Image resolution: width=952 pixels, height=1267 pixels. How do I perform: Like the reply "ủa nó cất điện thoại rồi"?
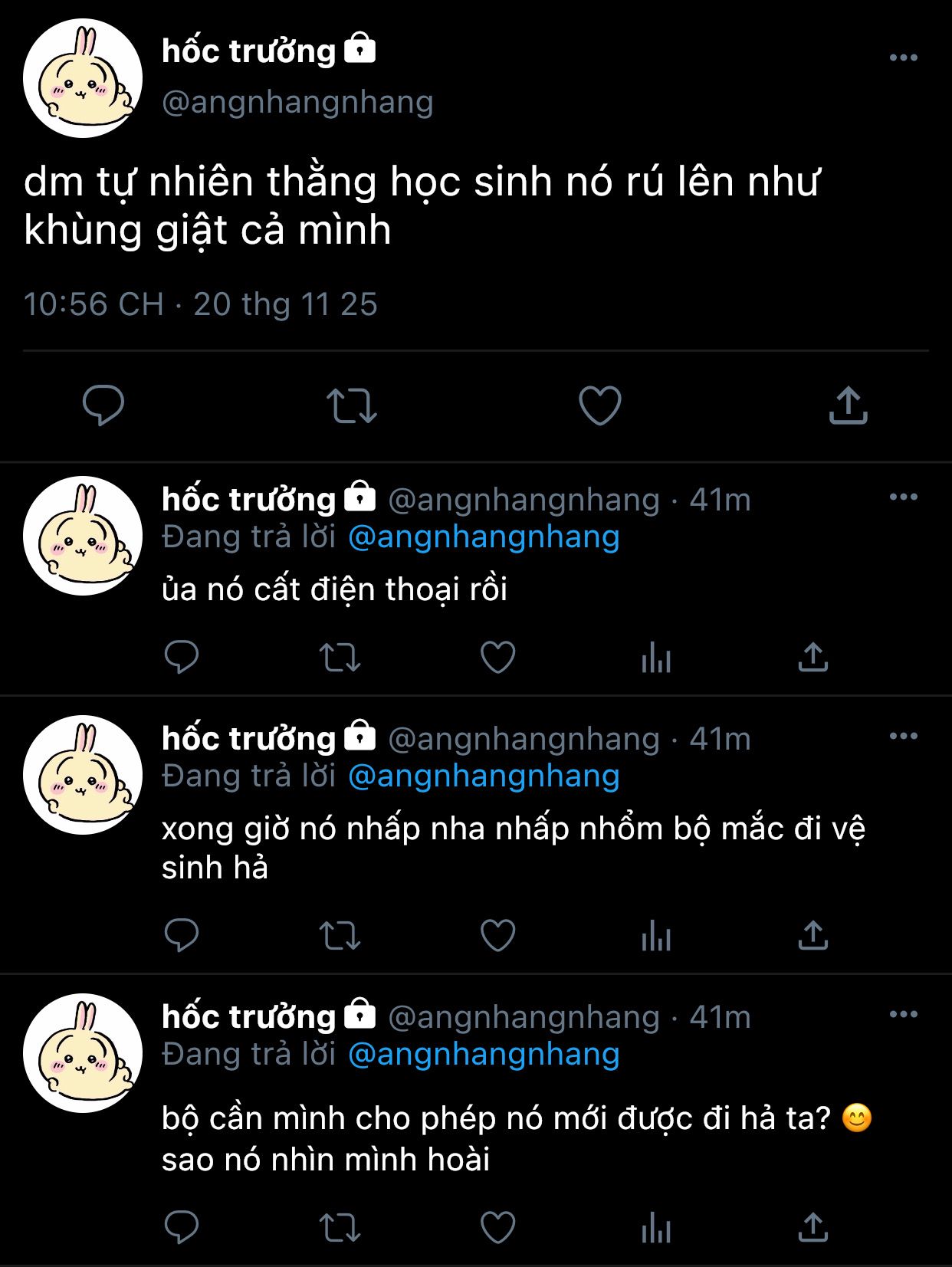497,657
